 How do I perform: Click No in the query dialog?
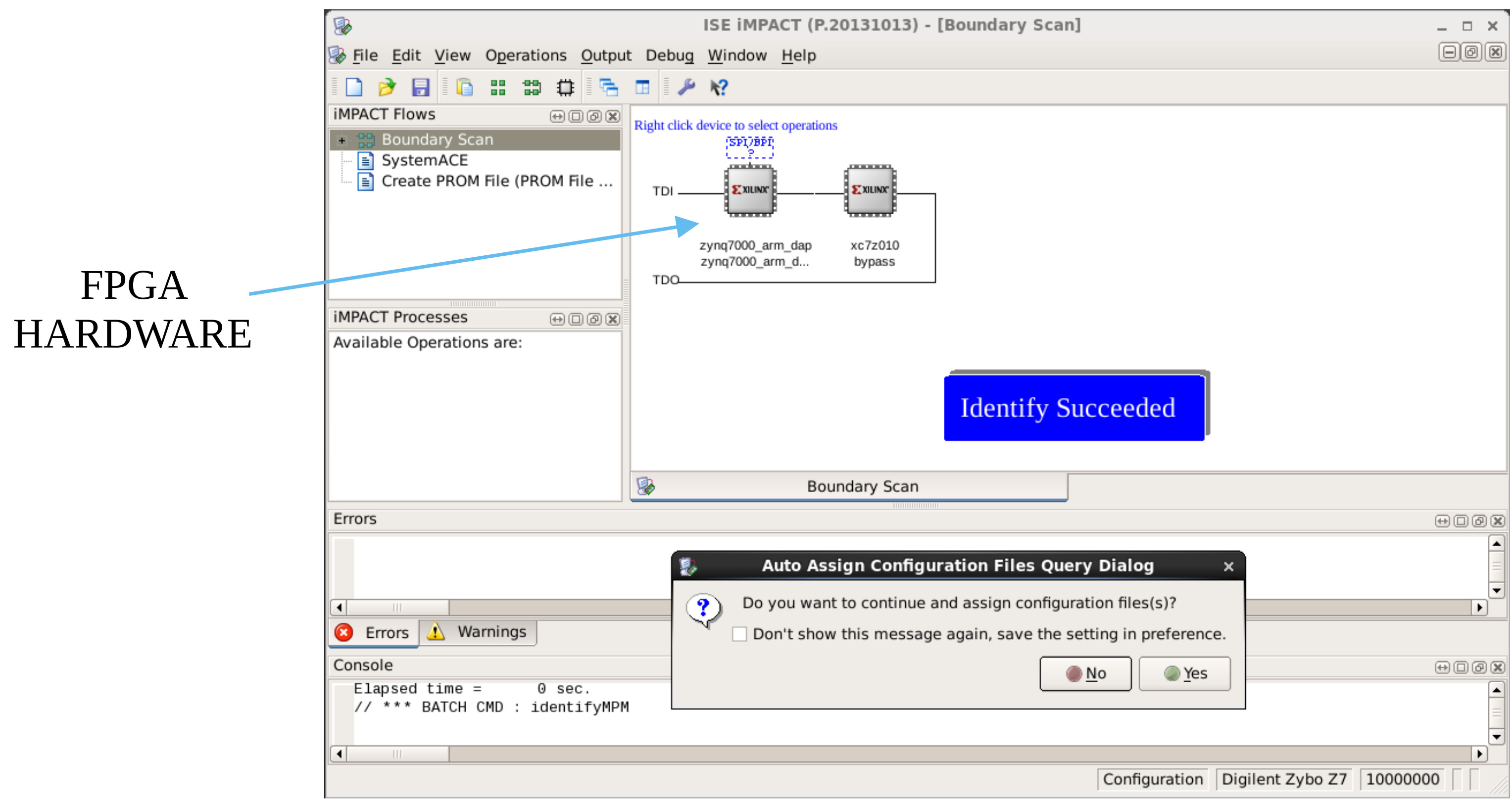(1085, 673)
